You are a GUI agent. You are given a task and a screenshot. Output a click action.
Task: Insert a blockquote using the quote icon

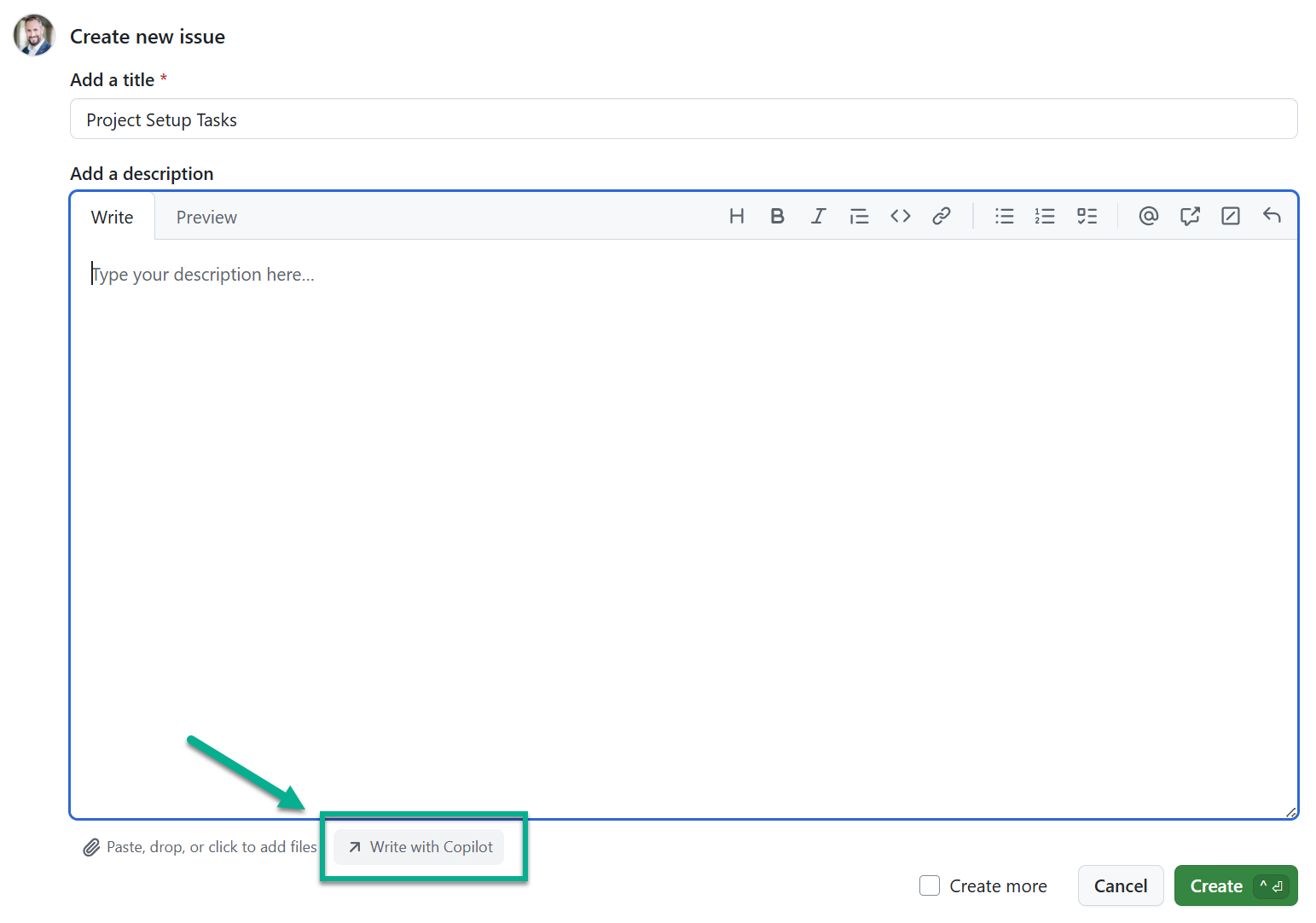[859, 216]
